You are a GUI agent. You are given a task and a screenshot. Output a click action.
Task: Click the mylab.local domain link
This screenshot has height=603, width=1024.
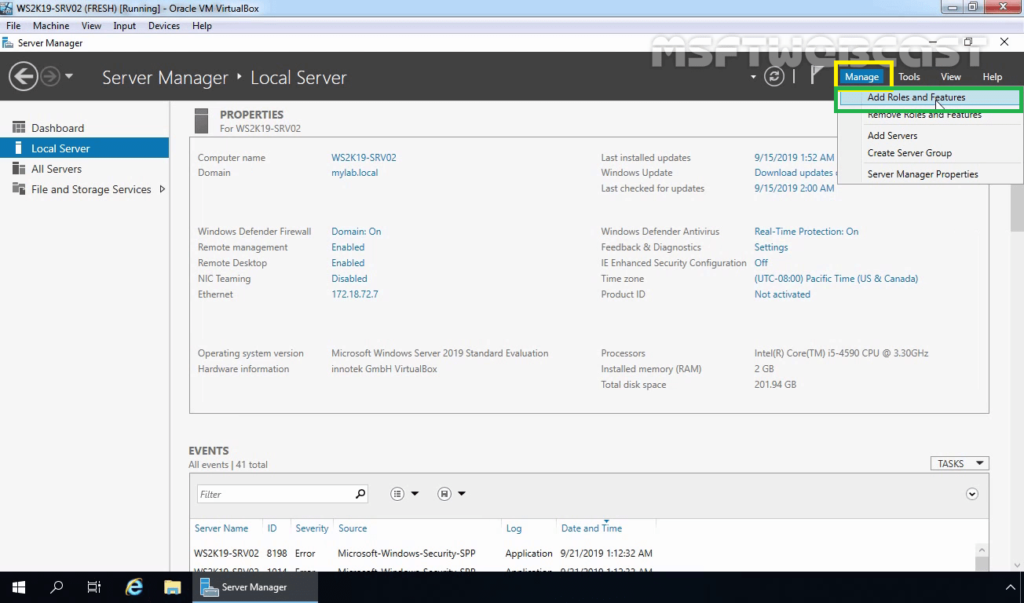pos(354,172)
